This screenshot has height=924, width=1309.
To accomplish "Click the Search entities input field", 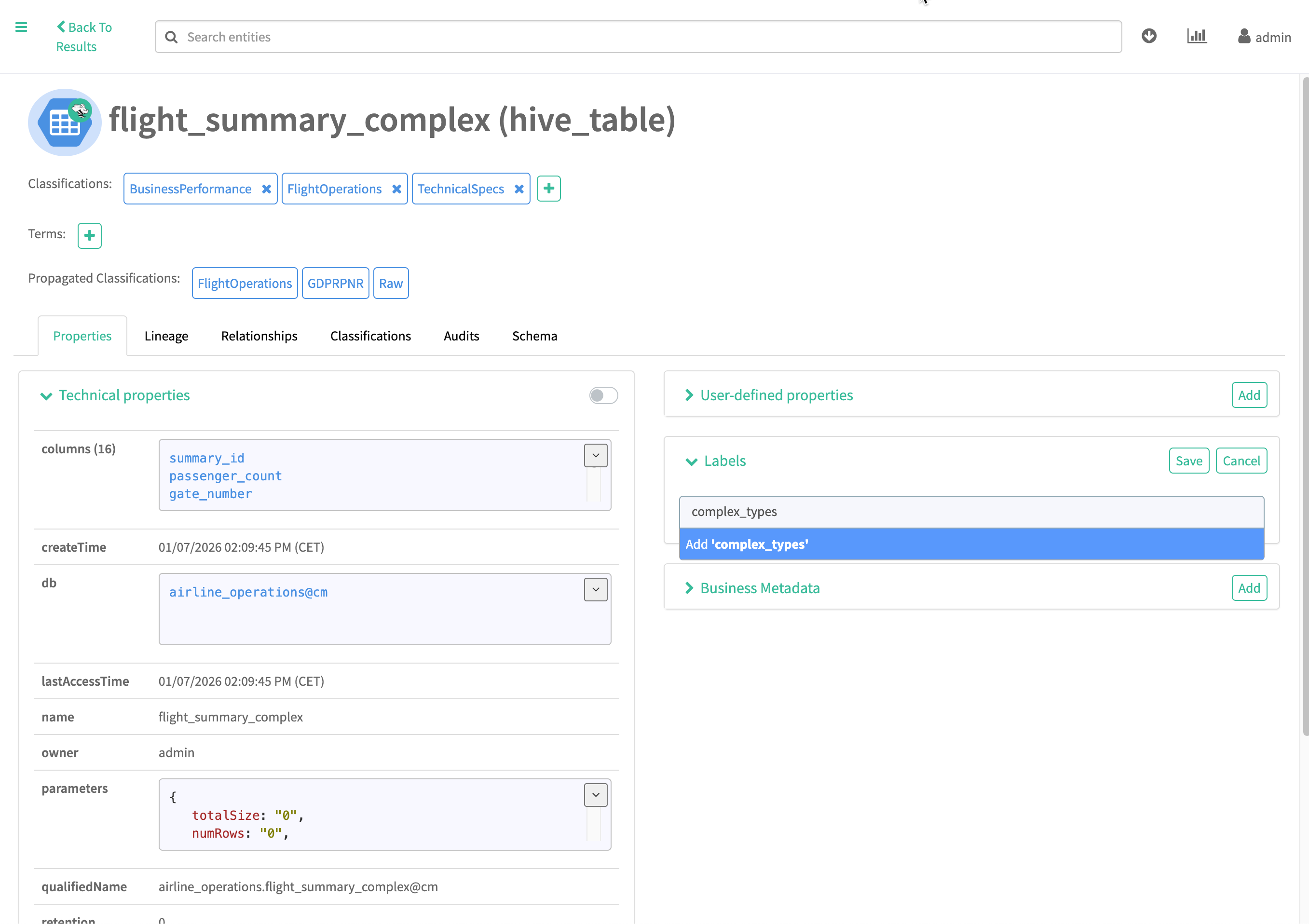I will pos(639,37).
